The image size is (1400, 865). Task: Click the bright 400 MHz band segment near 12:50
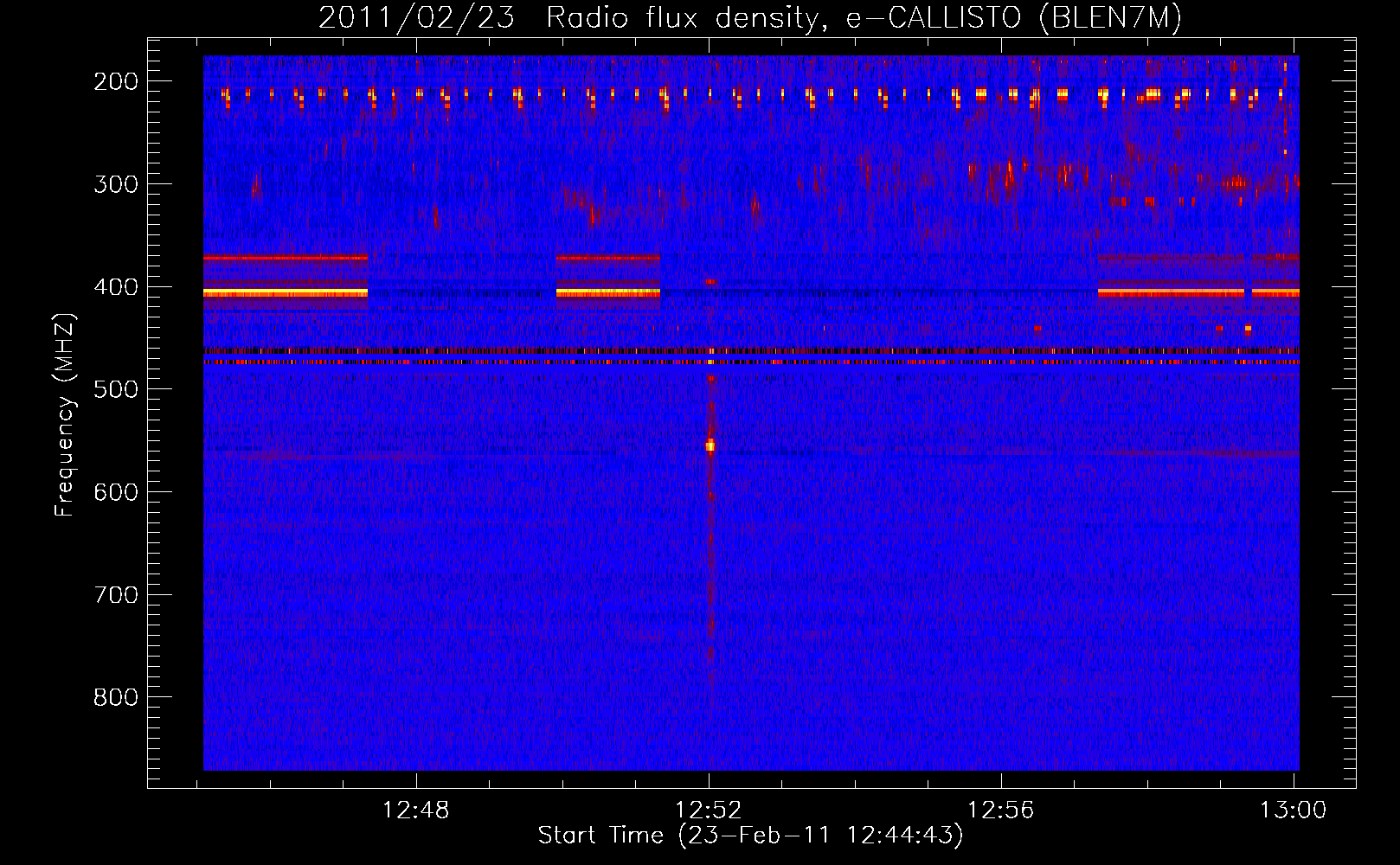click(x=608, y=293)
